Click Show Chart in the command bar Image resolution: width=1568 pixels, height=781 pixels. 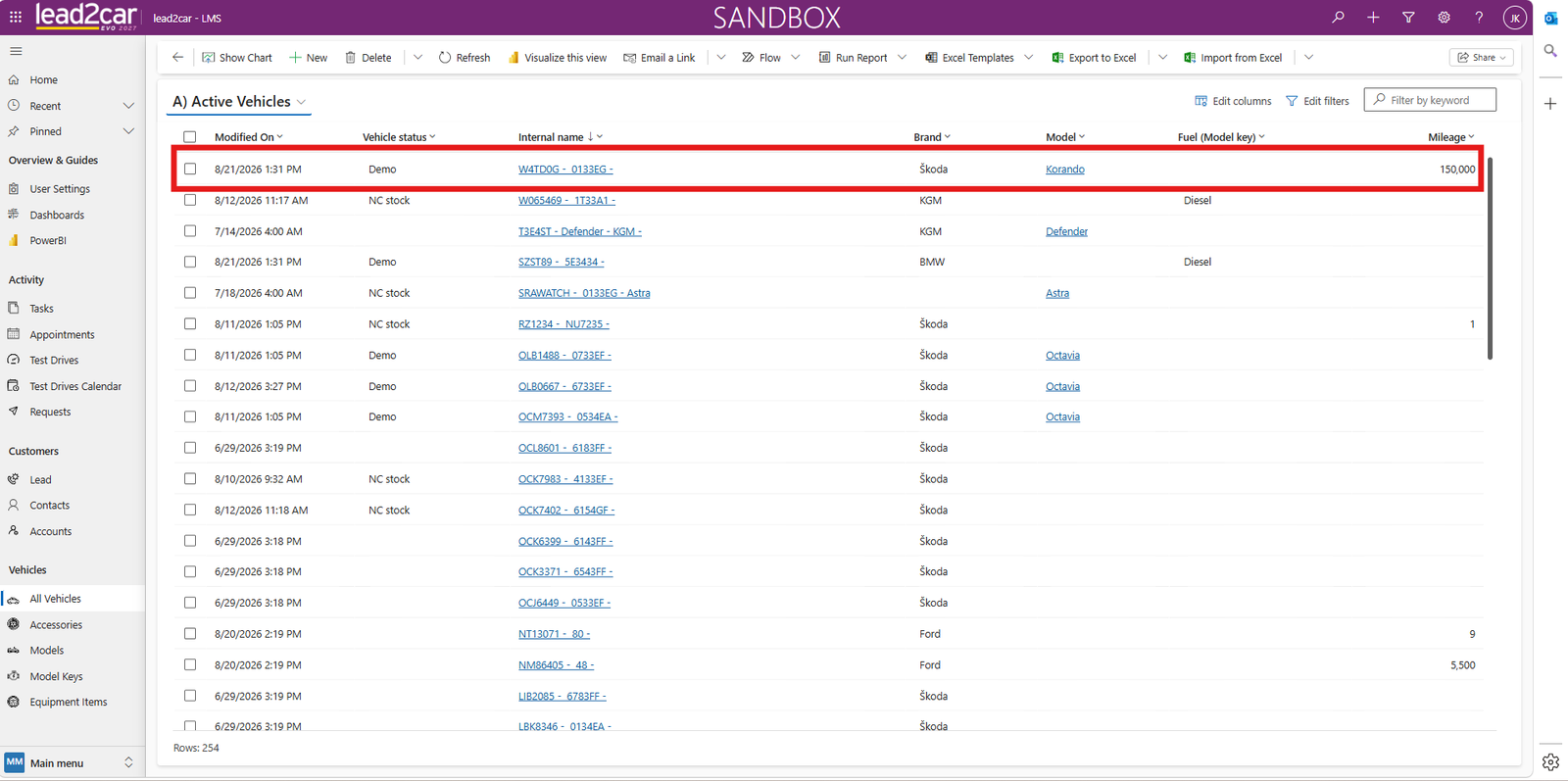tap(237, 58)
